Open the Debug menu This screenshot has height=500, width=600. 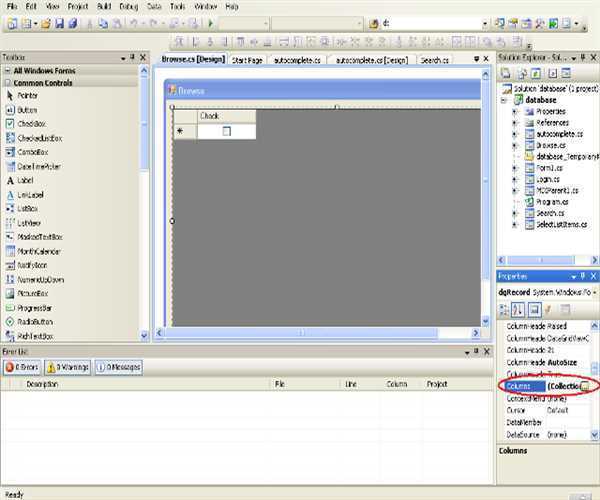[x=127, y=6]
